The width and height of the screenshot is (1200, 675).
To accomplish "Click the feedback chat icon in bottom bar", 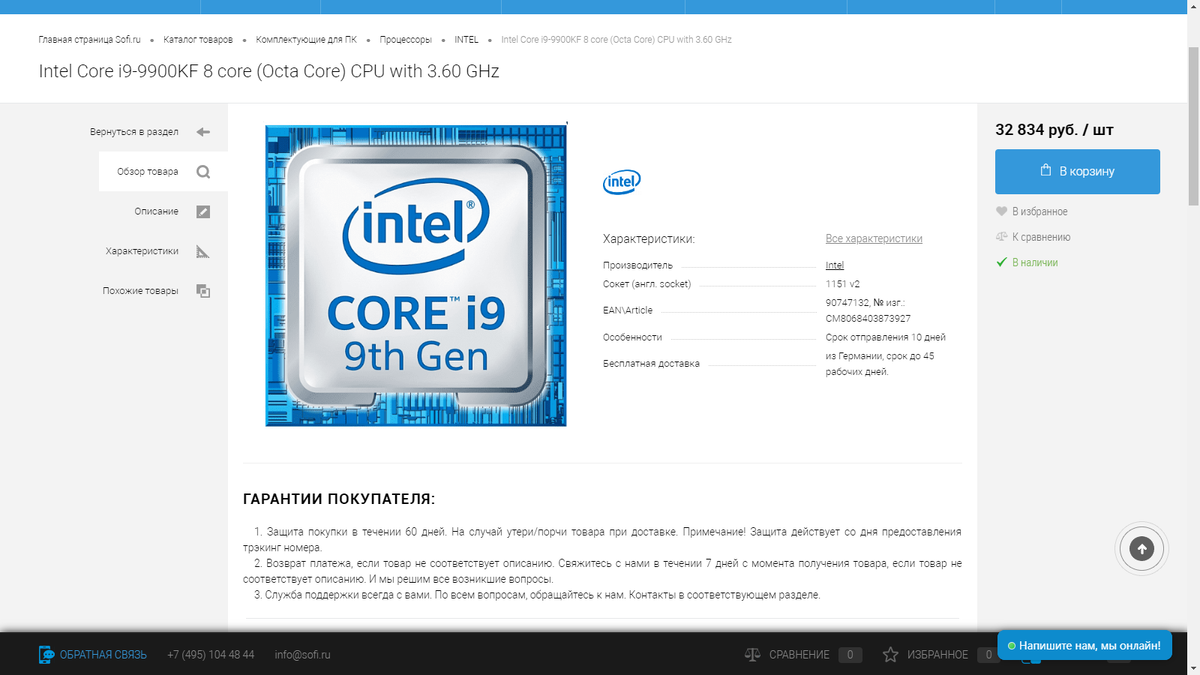I will pos(46,655).
